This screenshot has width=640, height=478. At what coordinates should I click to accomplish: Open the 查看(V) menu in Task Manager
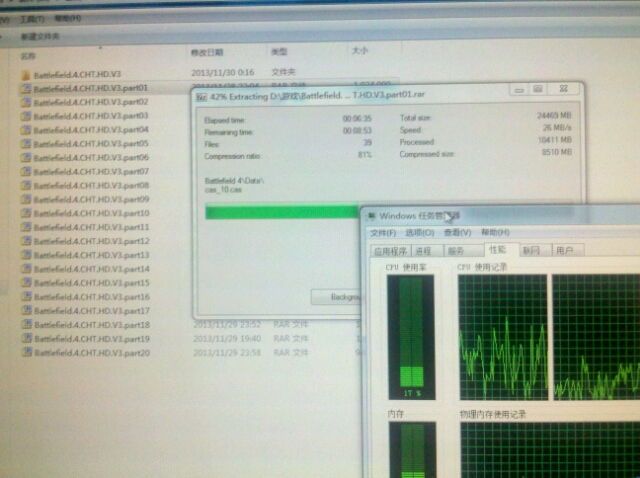coord(458,233)
